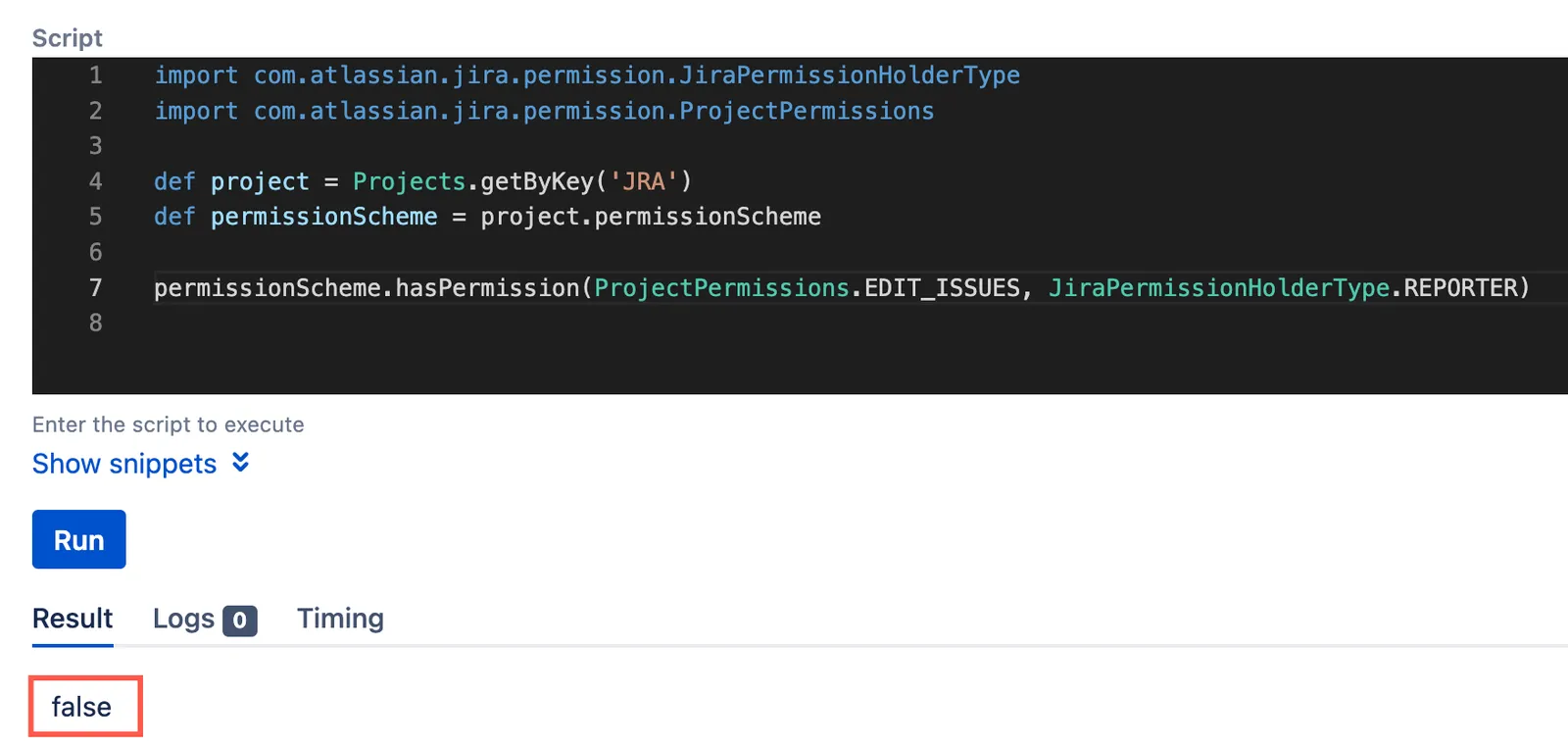Click the EDIT_ISSUES constant in line 7
The image size is (1568, 746).
[941, 287]
